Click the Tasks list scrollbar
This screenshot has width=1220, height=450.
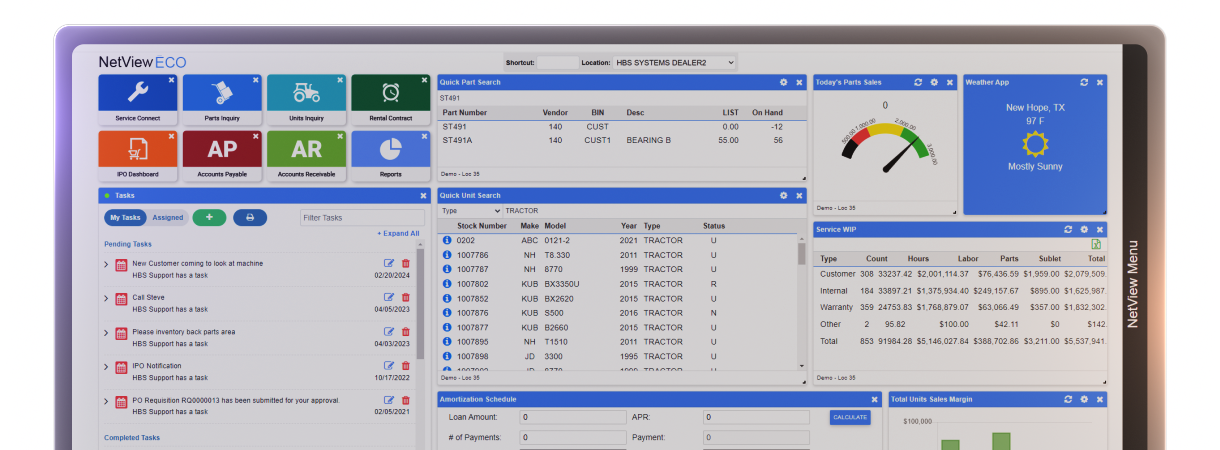(420, 305)
